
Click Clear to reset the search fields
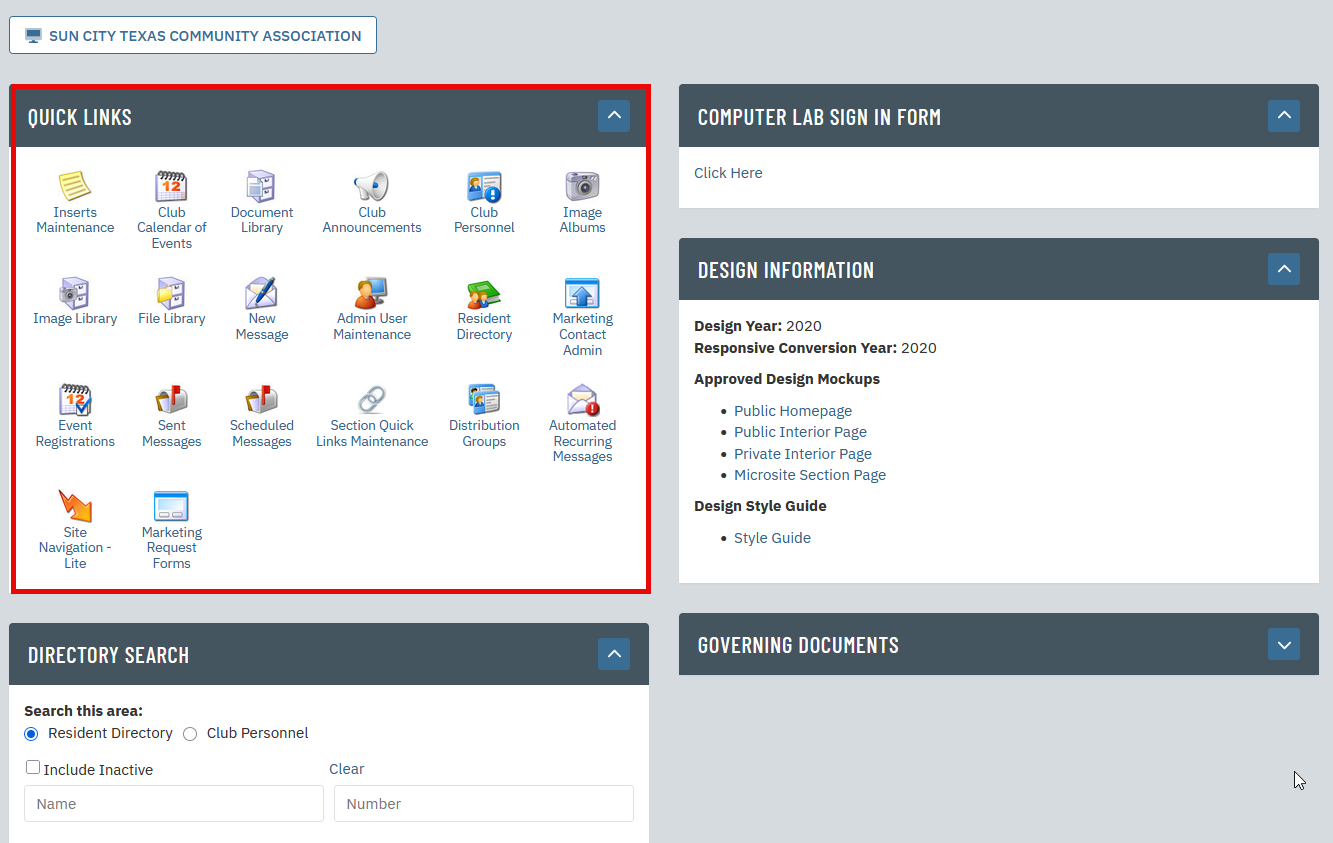[x=346, y=768]
